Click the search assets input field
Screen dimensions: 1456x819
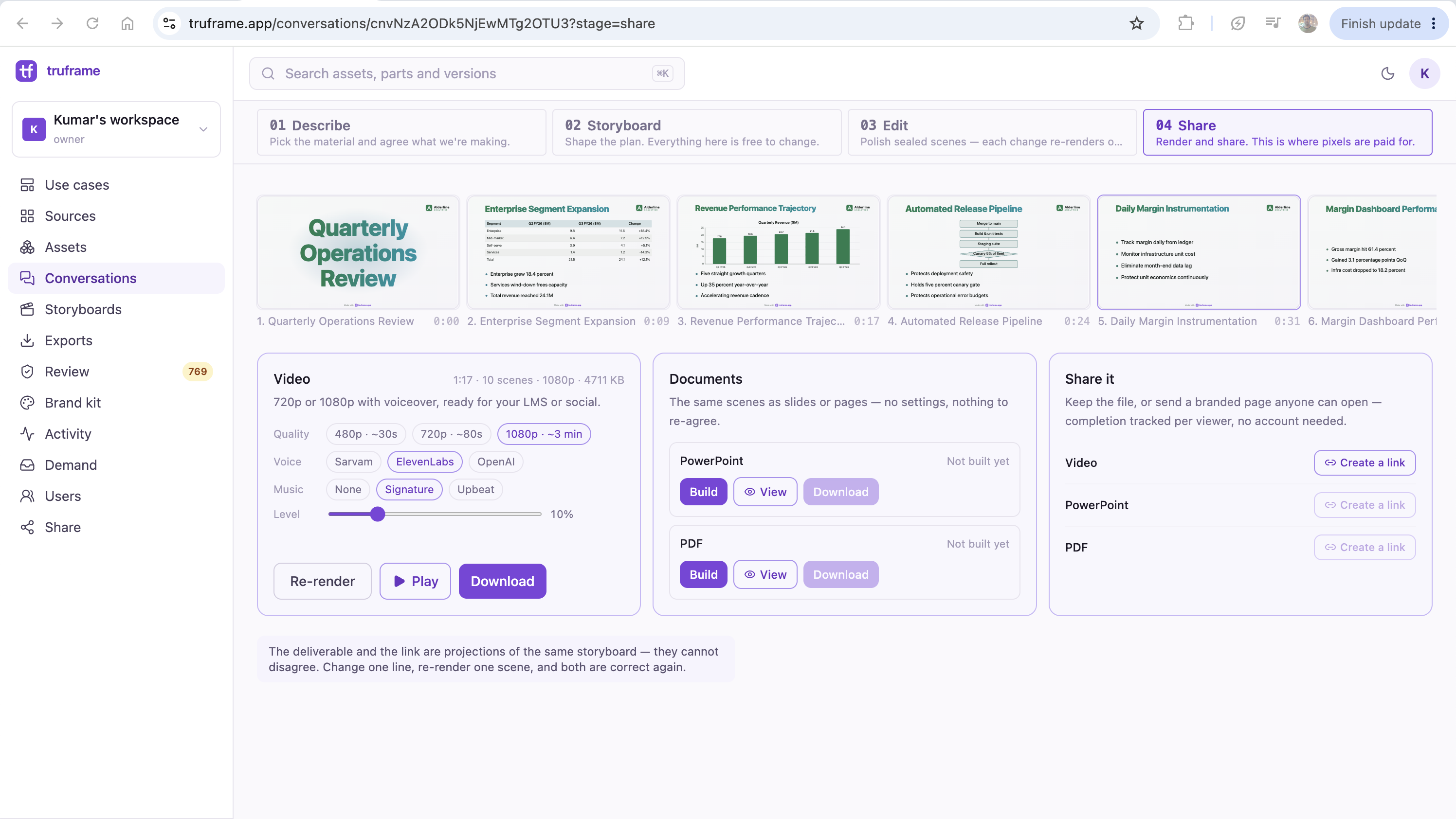click(467, 73)
